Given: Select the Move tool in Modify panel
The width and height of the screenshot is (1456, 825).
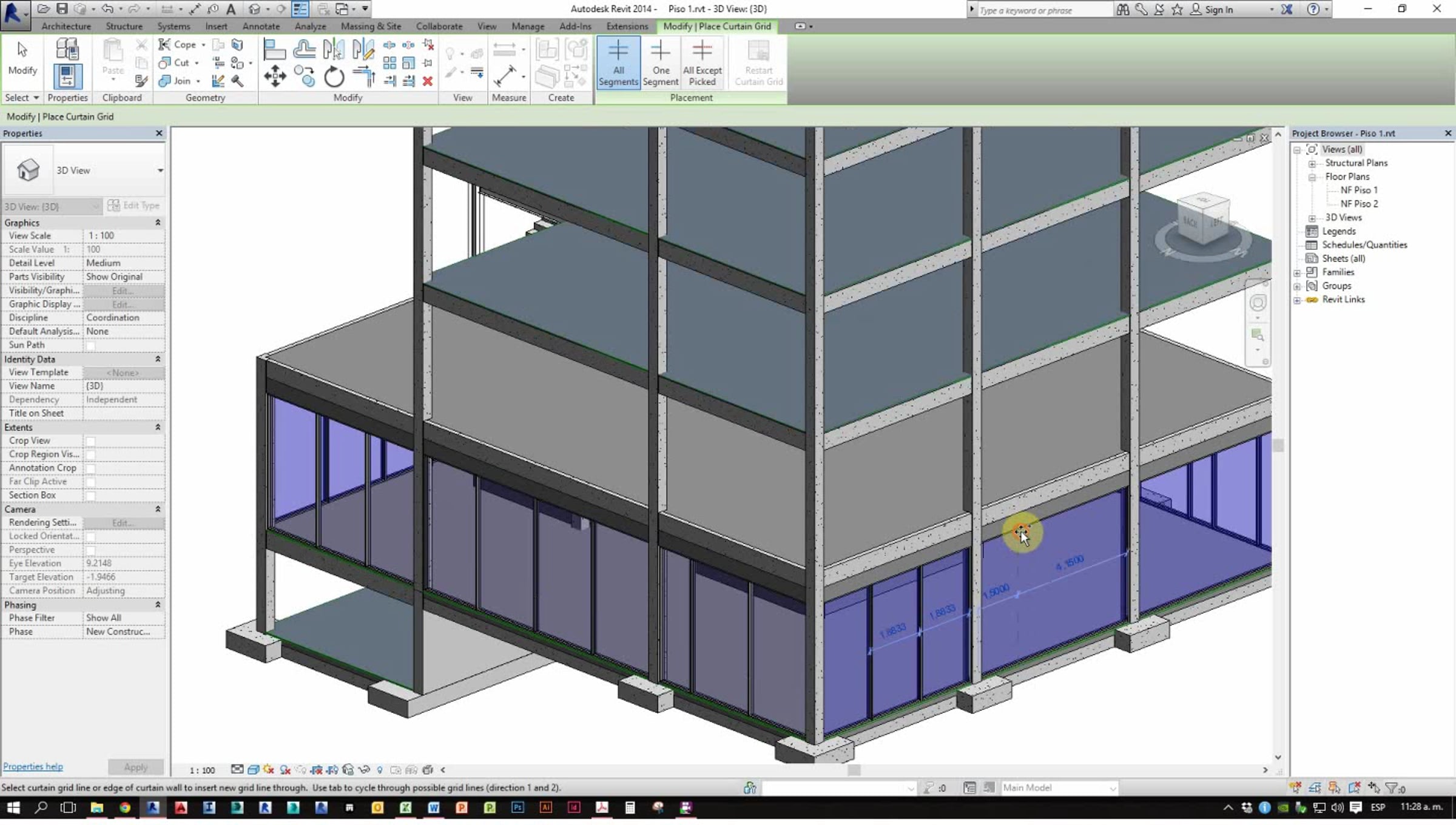Looking at the screenshot, I should tap(275, 77).
